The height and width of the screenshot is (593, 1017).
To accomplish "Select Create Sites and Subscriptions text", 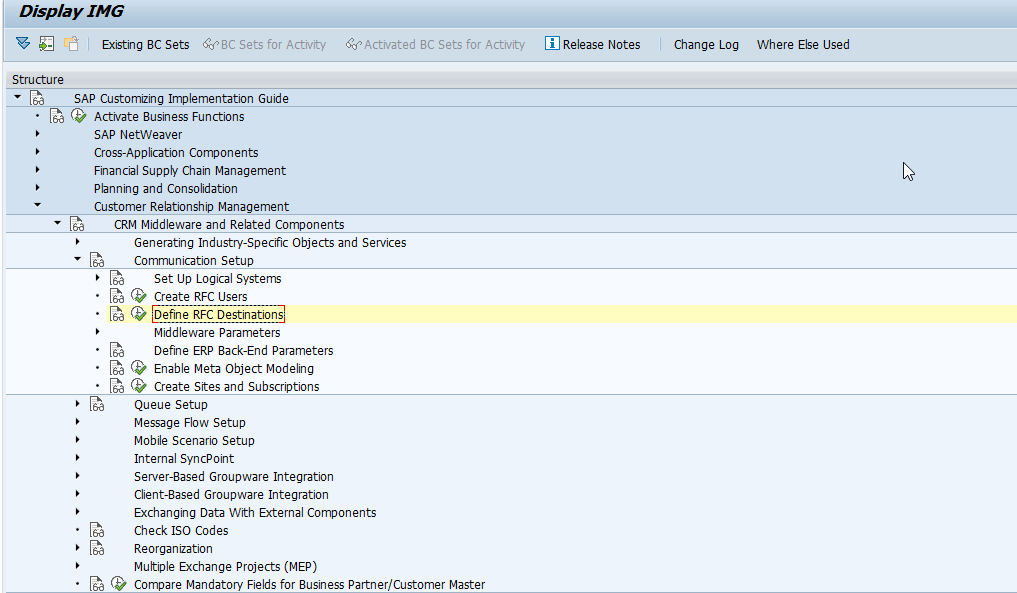I will pos(236,387).
